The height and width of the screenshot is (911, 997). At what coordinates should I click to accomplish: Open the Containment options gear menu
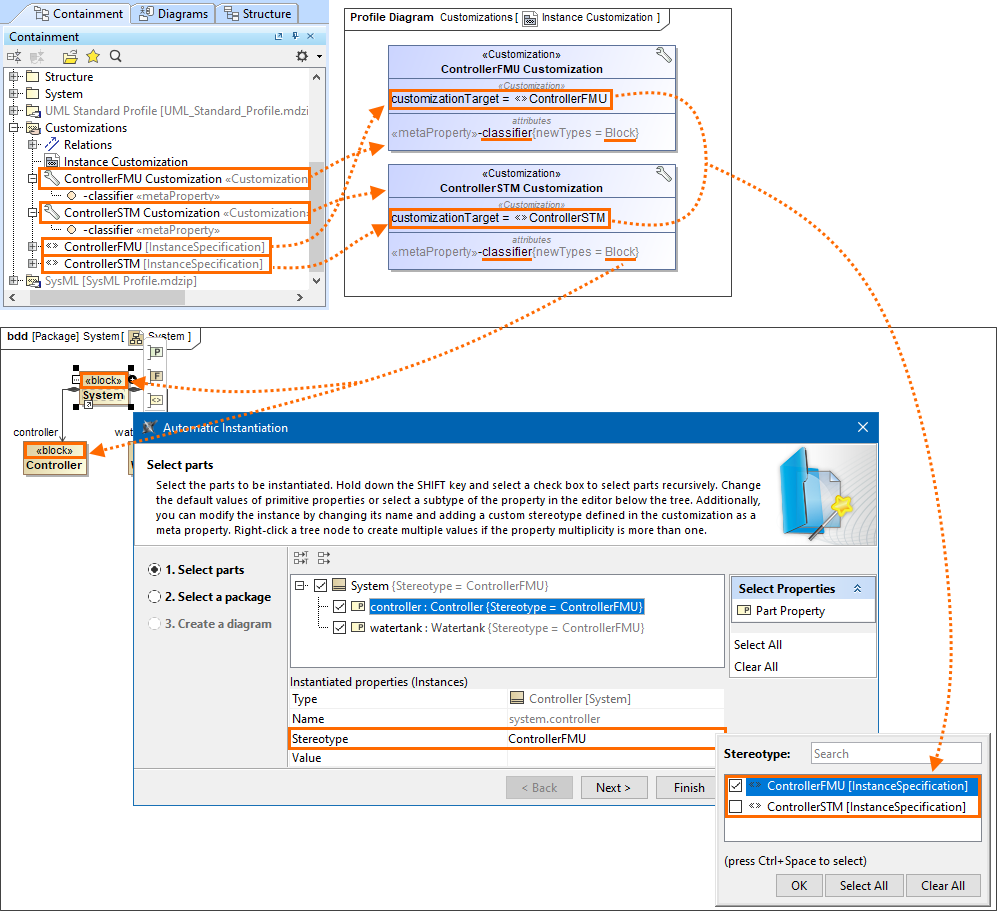click(303, 57)
